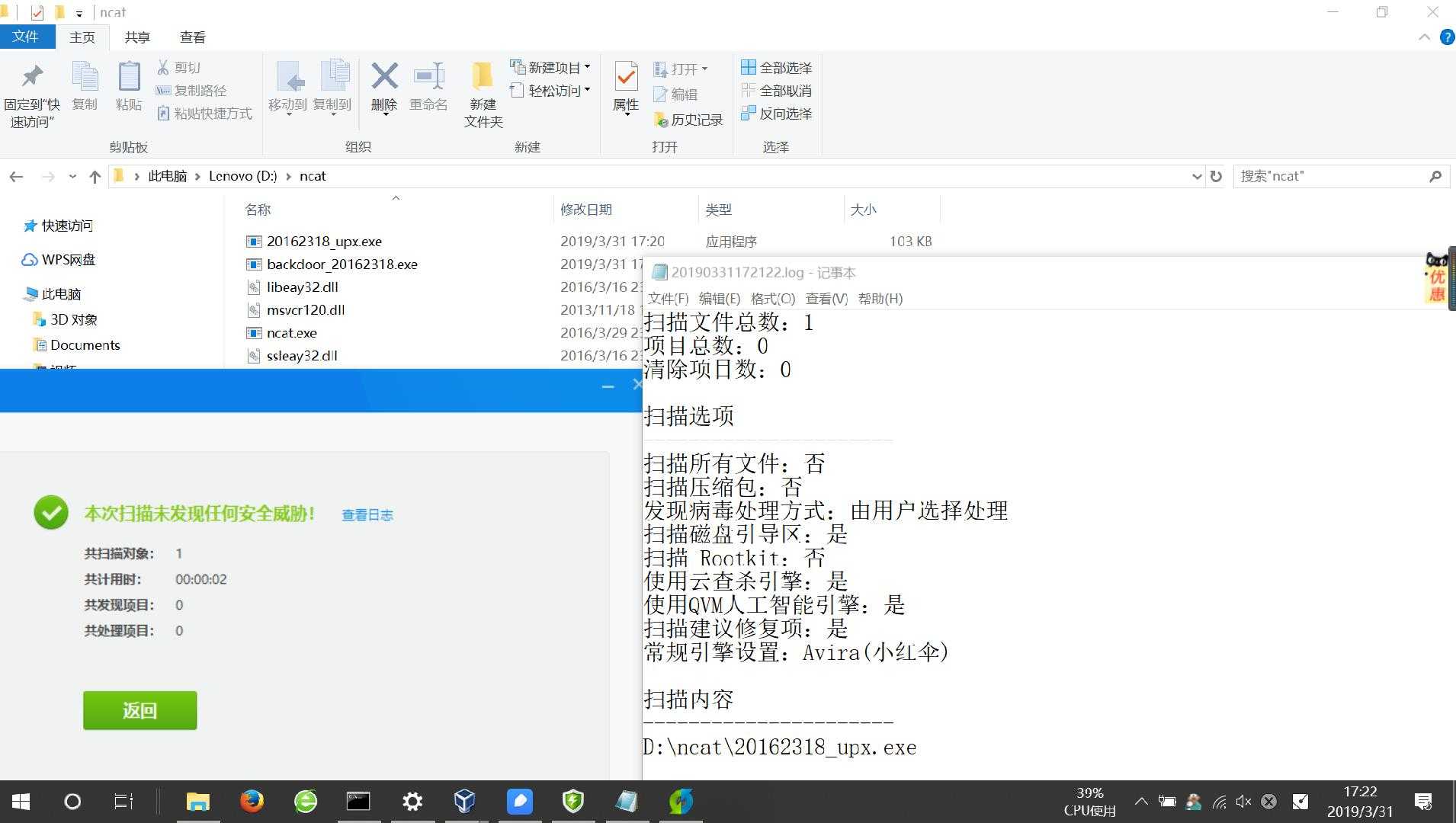Screen dimensions: 1456x823
Task: Click the Pin to Quick access icon
Action: (32, 77)
